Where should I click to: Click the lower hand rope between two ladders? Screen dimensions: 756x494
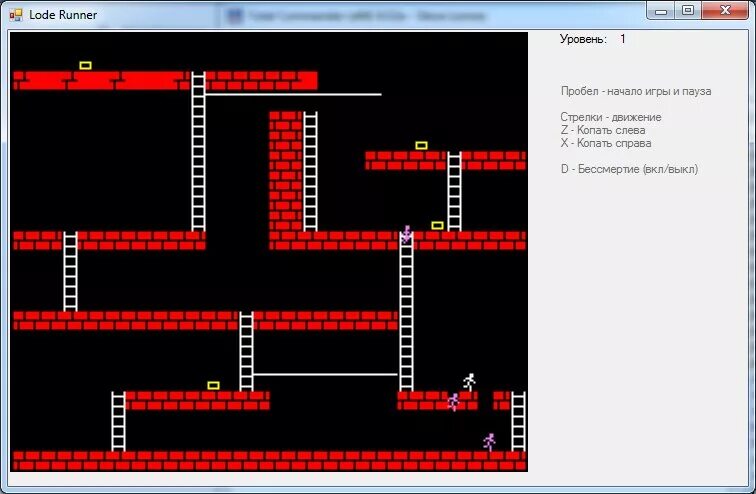tap(326, 374)
